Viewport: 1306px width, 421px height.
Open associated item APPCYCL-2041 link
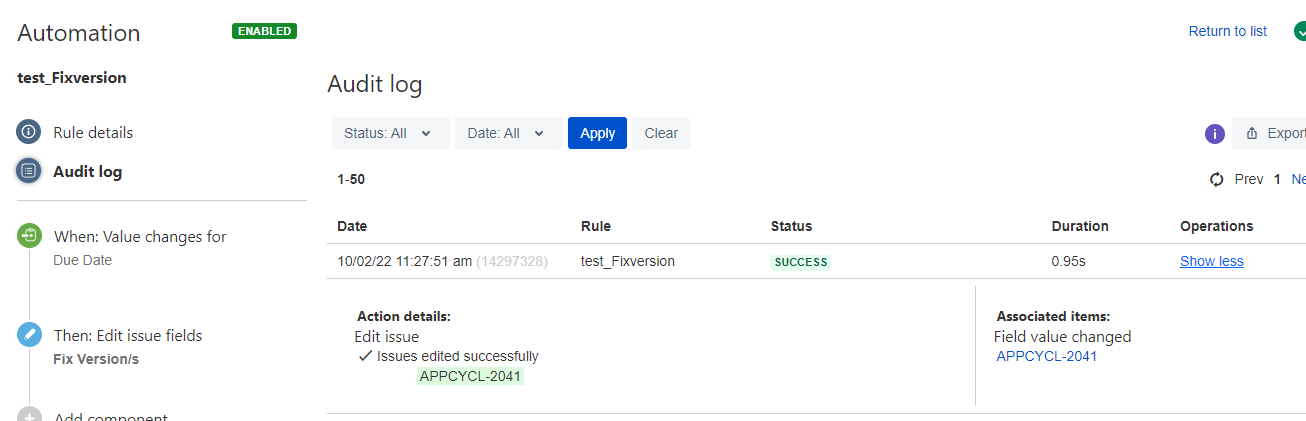[x=1047, y=356]
